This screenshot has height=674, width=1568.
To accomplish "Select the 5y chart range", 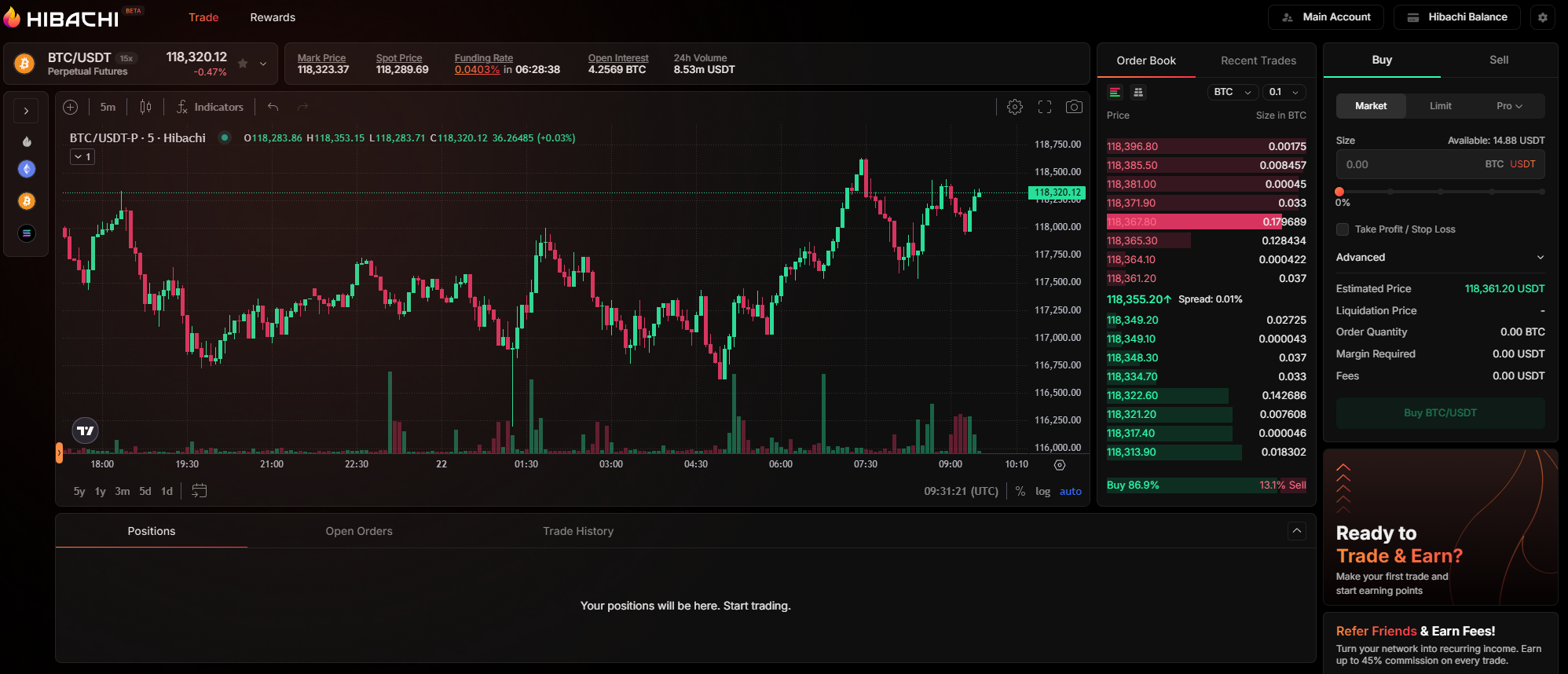I will point(79,492).
